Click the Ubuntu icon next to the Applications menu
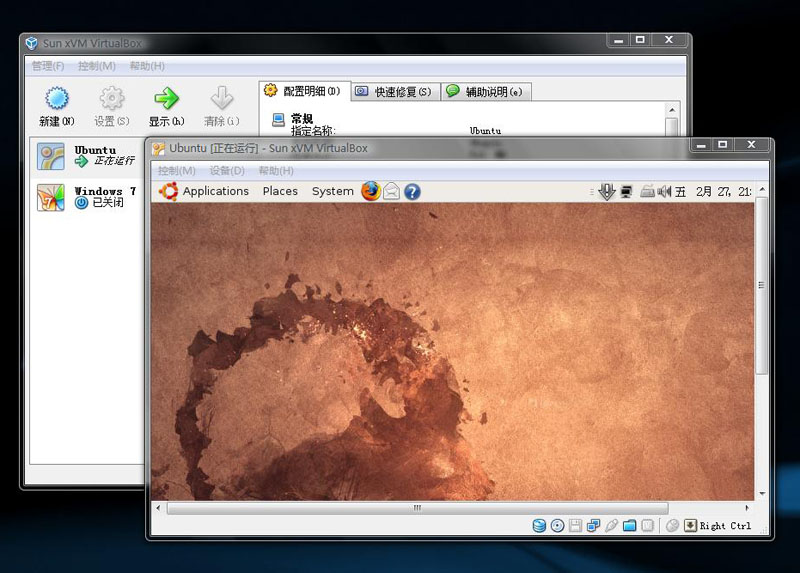Image resolution: width=800 pixels, height=573 pixels. (168, 191)
